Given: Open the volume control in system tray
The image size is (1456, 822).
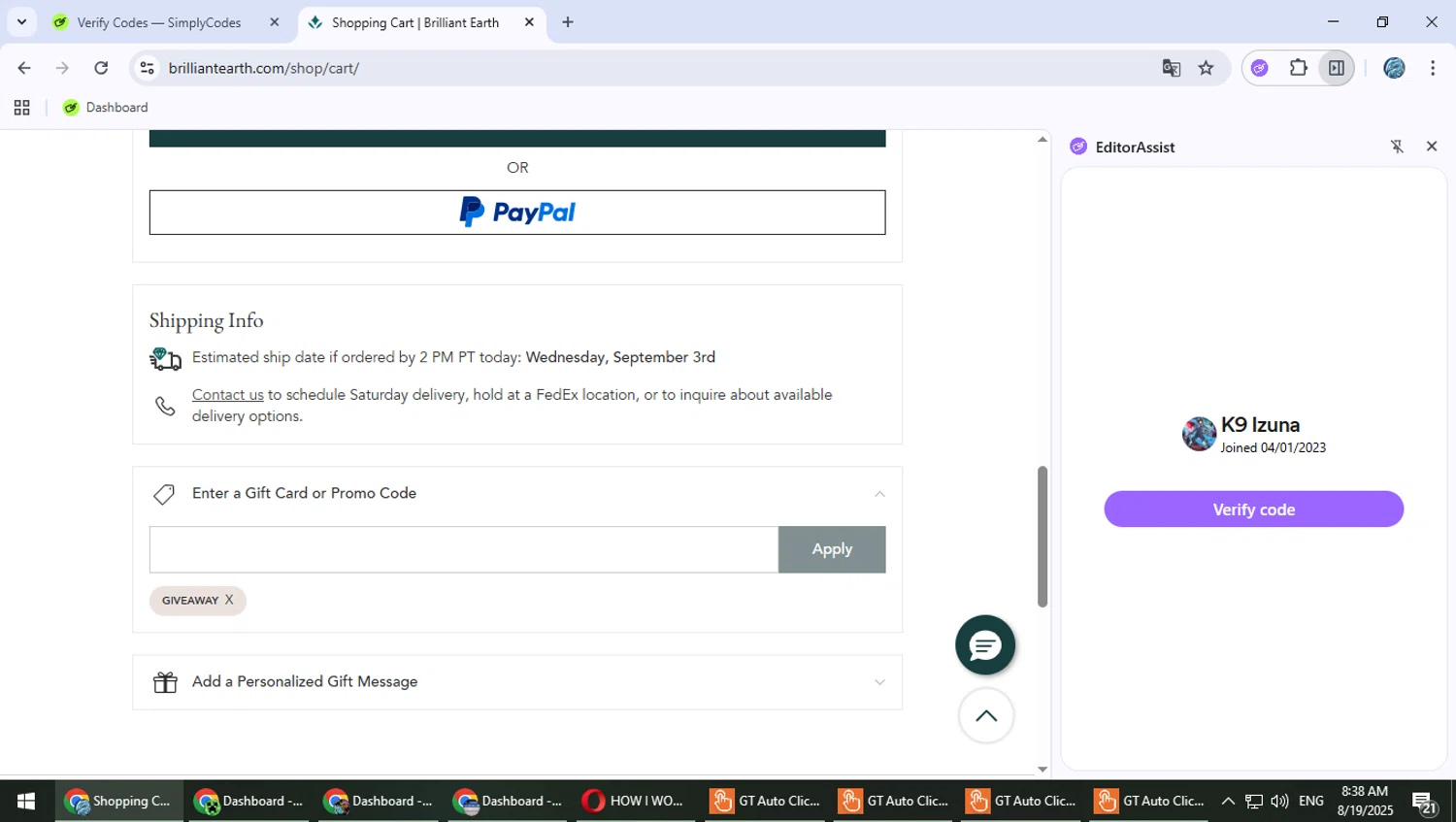Looking at the screenshot, I should coord(1279,802).
